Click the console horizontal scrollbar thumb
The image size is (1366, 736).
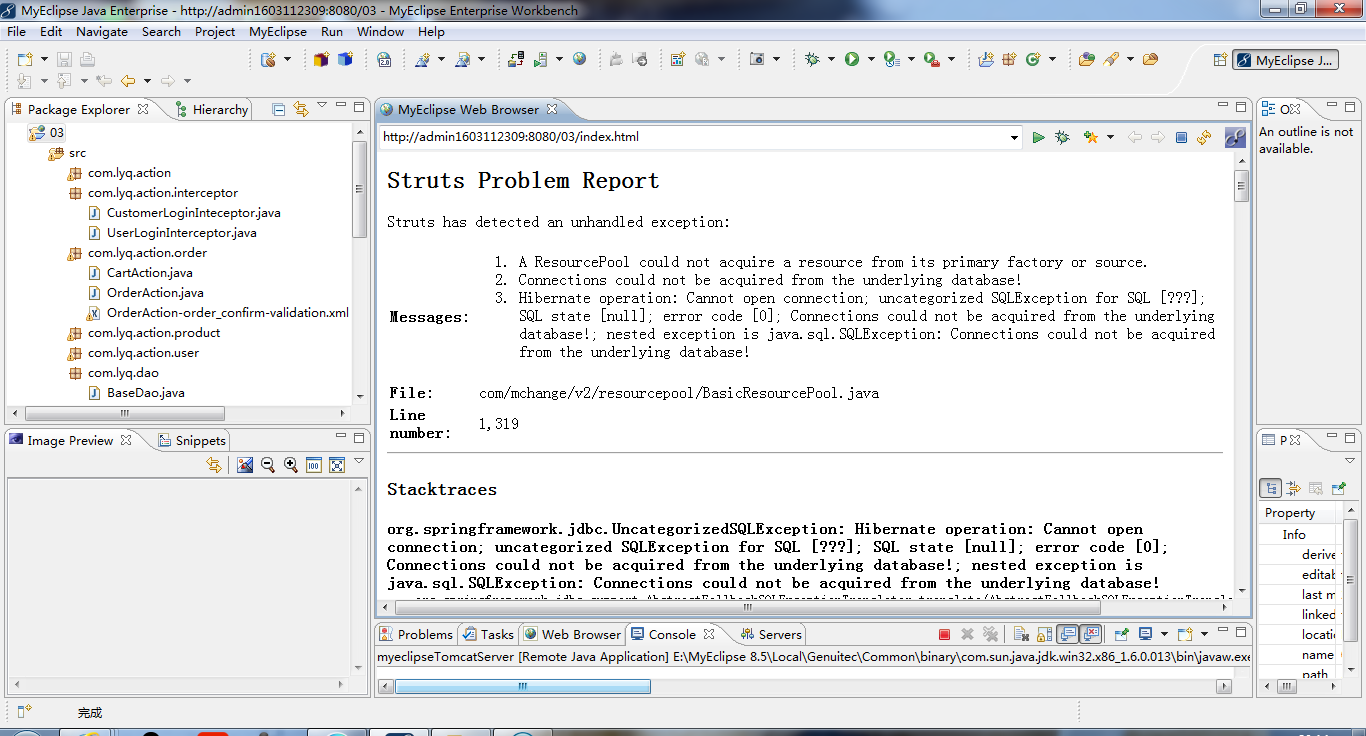522,686
